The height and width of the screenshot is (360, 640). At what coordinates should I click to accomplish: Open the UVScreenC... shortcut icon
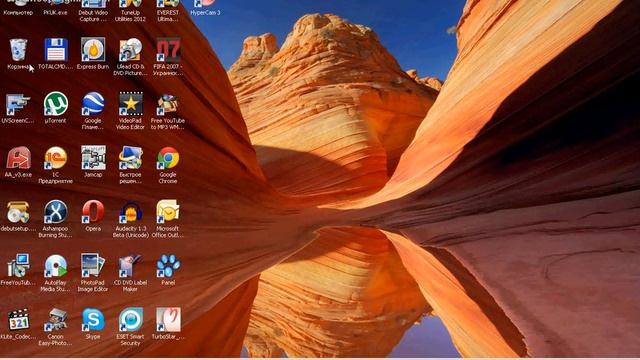[18, 104]
